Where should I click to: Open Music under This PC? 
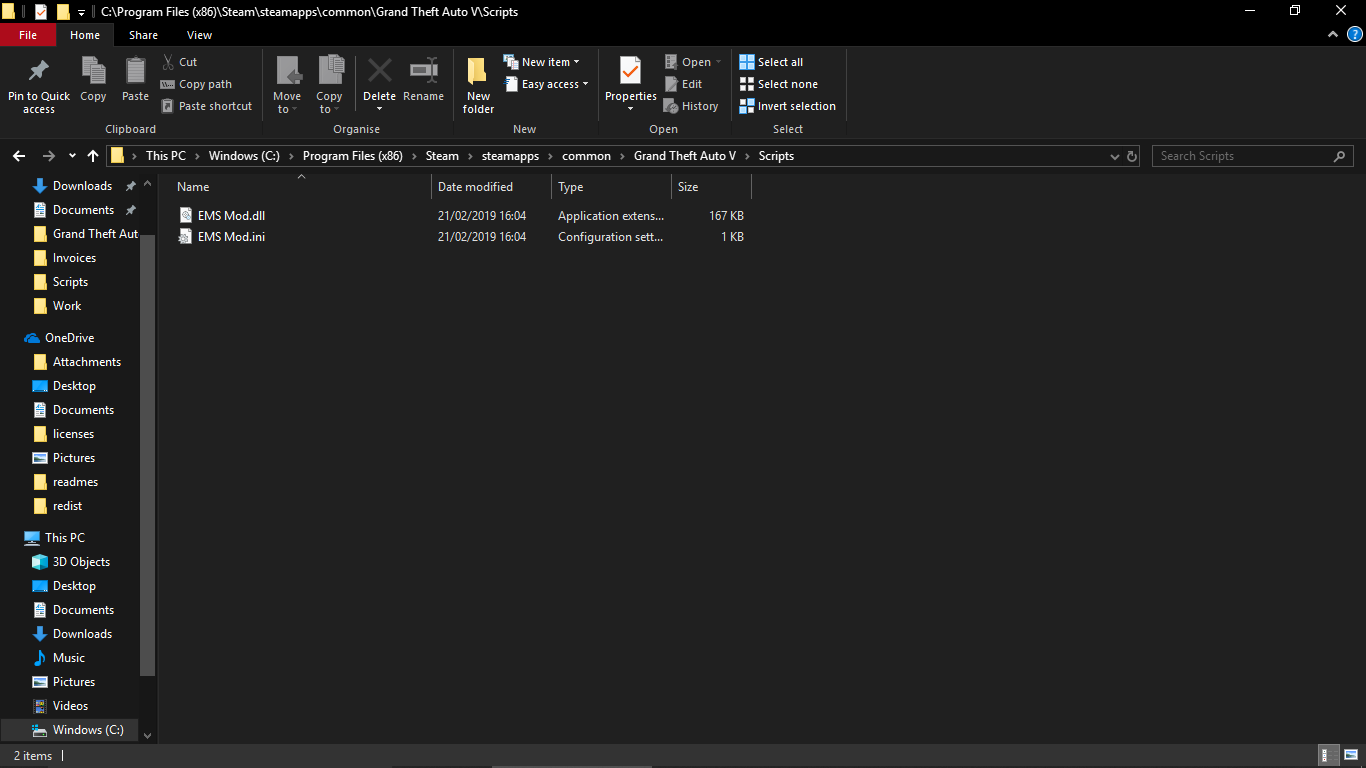(x=68, y=658)
